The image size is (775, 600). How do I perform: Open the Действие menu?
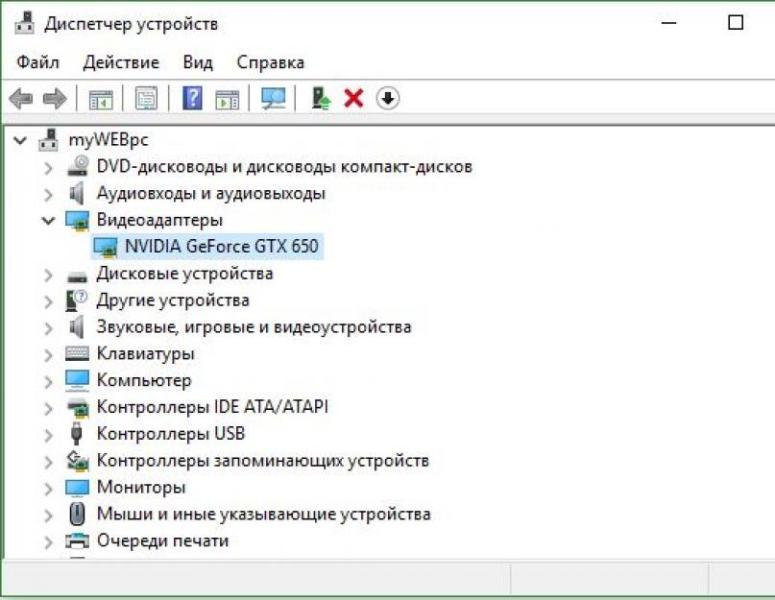(121, 62)
